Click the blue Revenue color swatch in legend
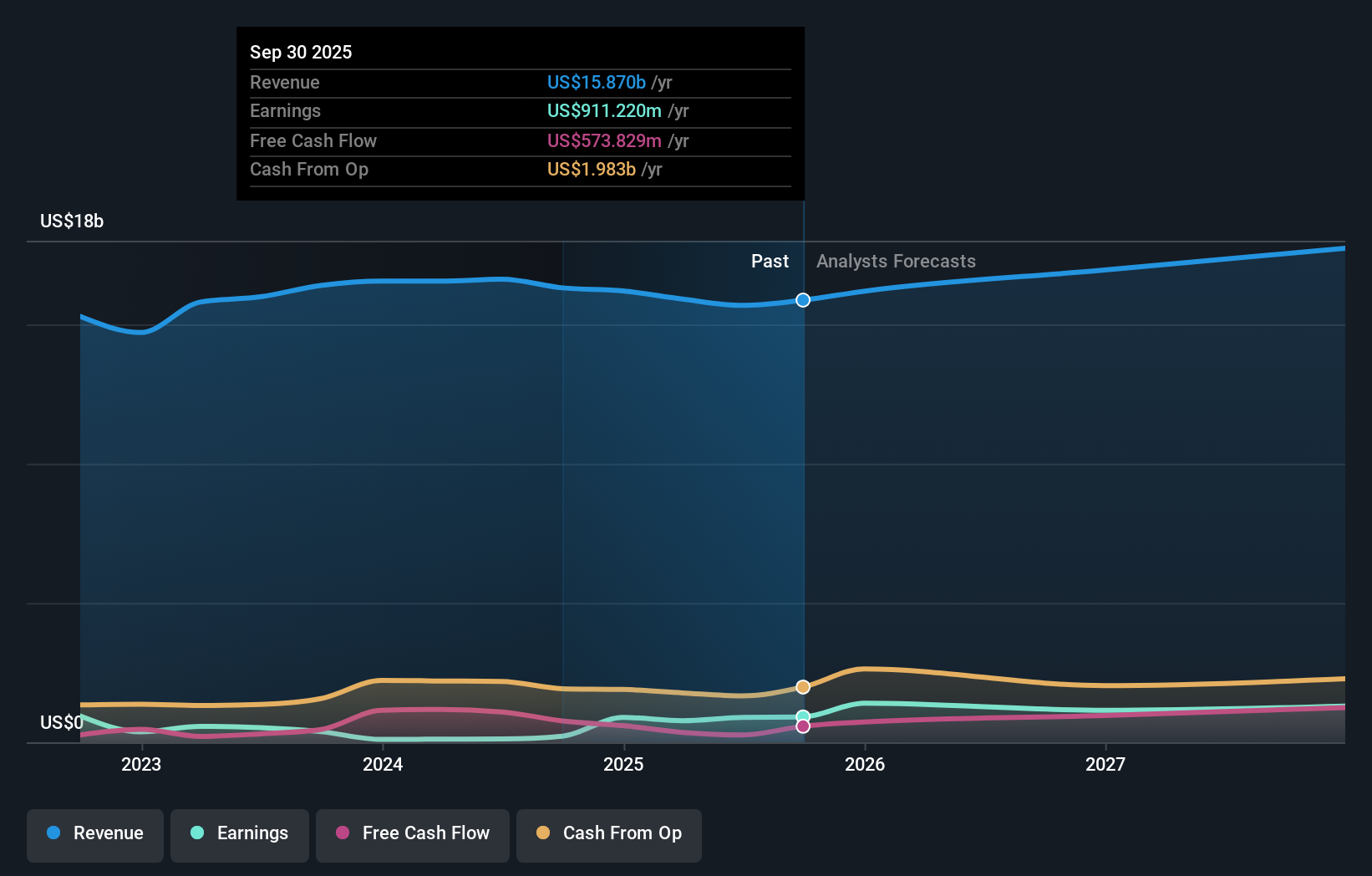1372x876 pixels. [53, 833]
